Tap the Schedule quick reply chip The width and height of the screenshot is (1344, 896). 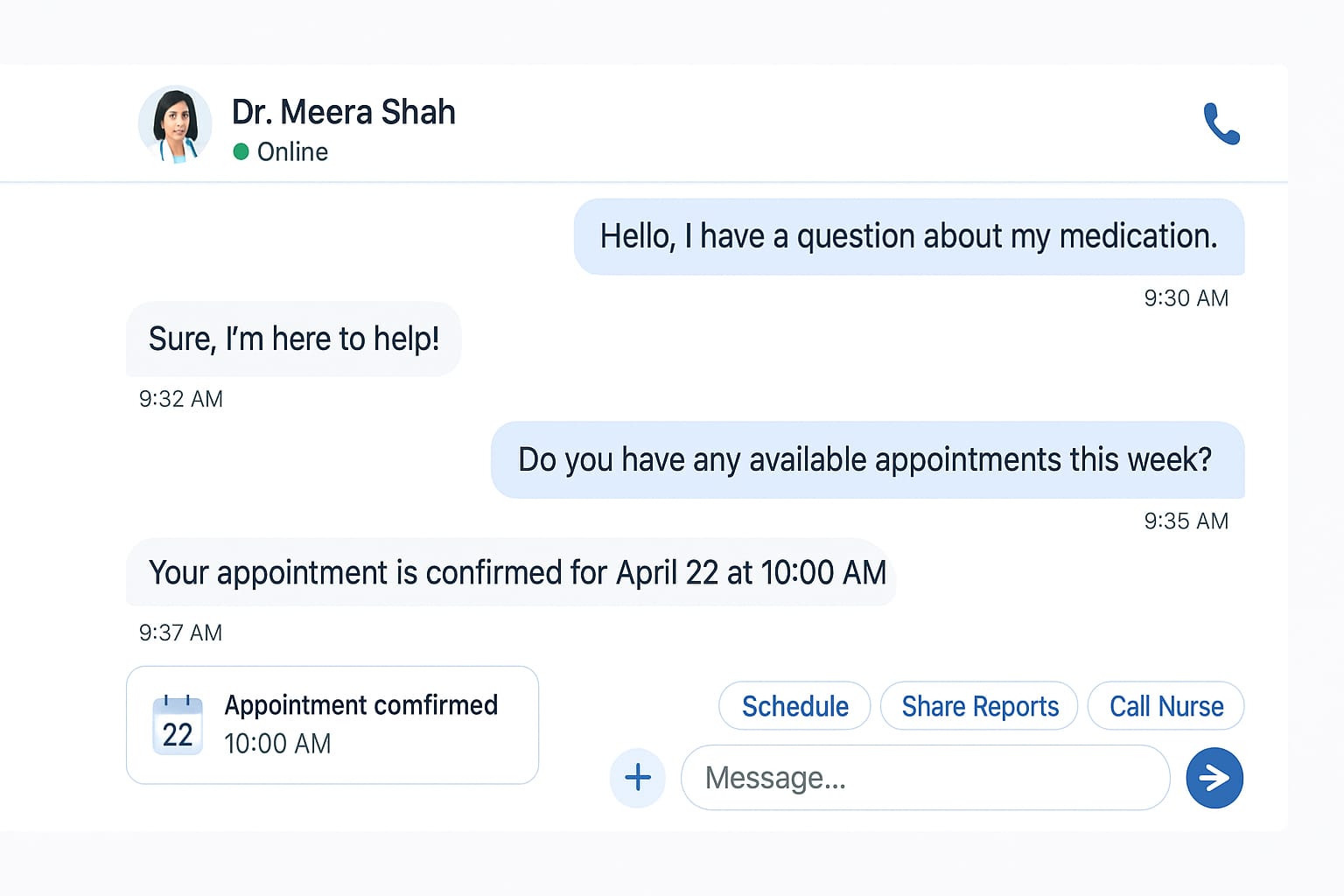pyautogui.click(x=794, y=706)
